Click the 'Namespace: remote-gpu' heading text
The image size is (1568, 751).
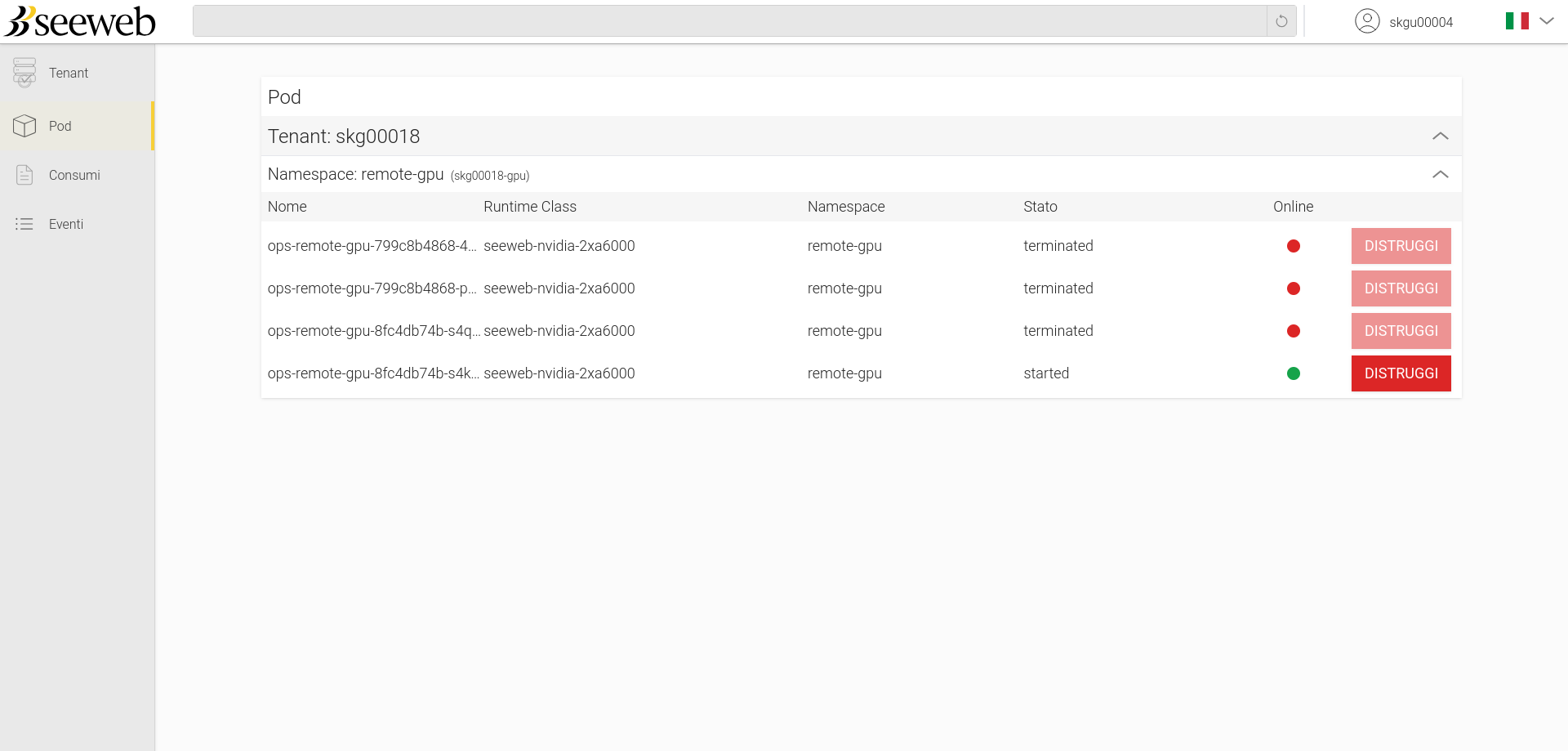pos(356,175)
